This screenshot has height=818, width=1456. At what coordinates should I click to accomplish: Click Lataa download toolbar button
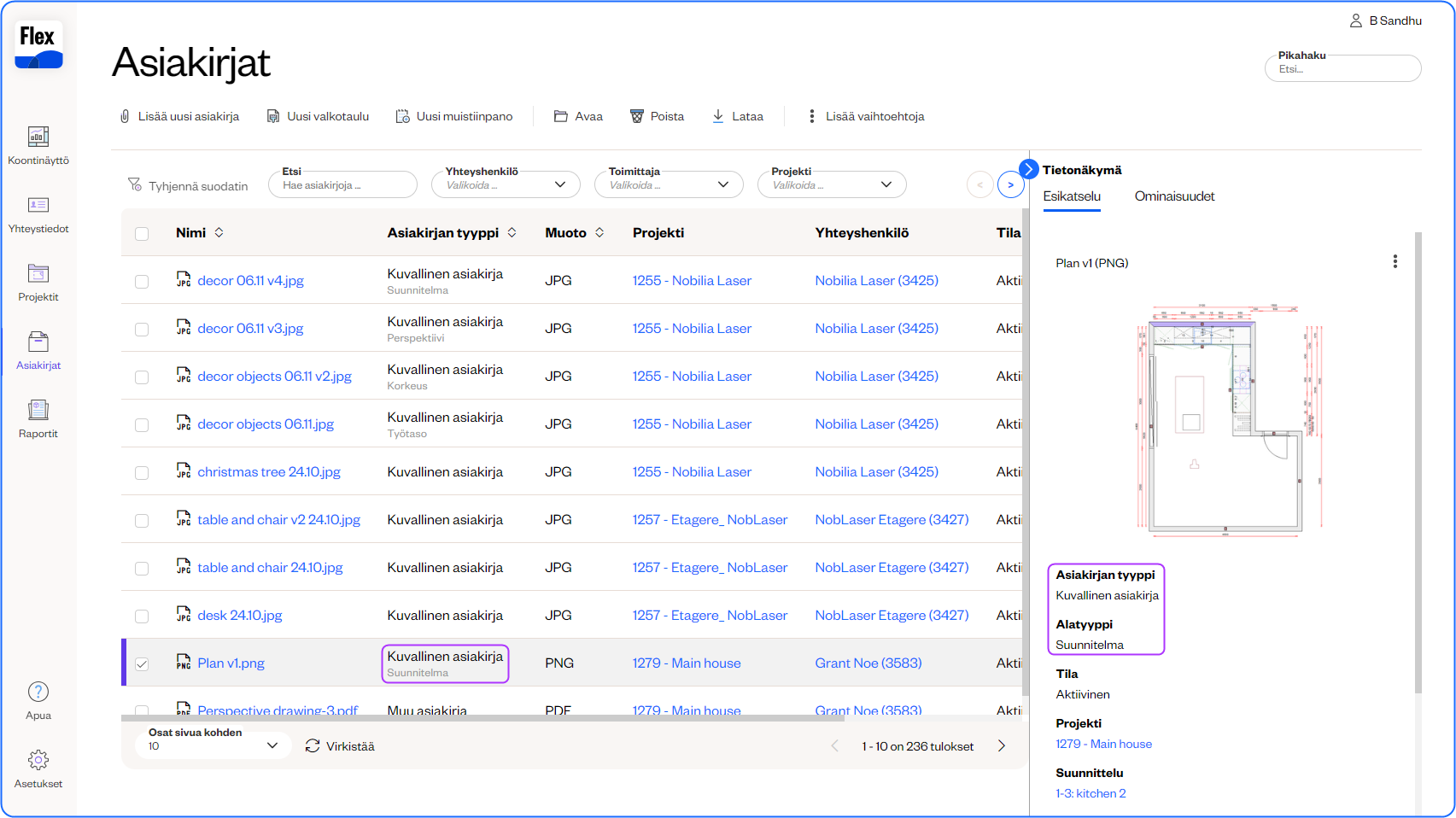point(738,116)
